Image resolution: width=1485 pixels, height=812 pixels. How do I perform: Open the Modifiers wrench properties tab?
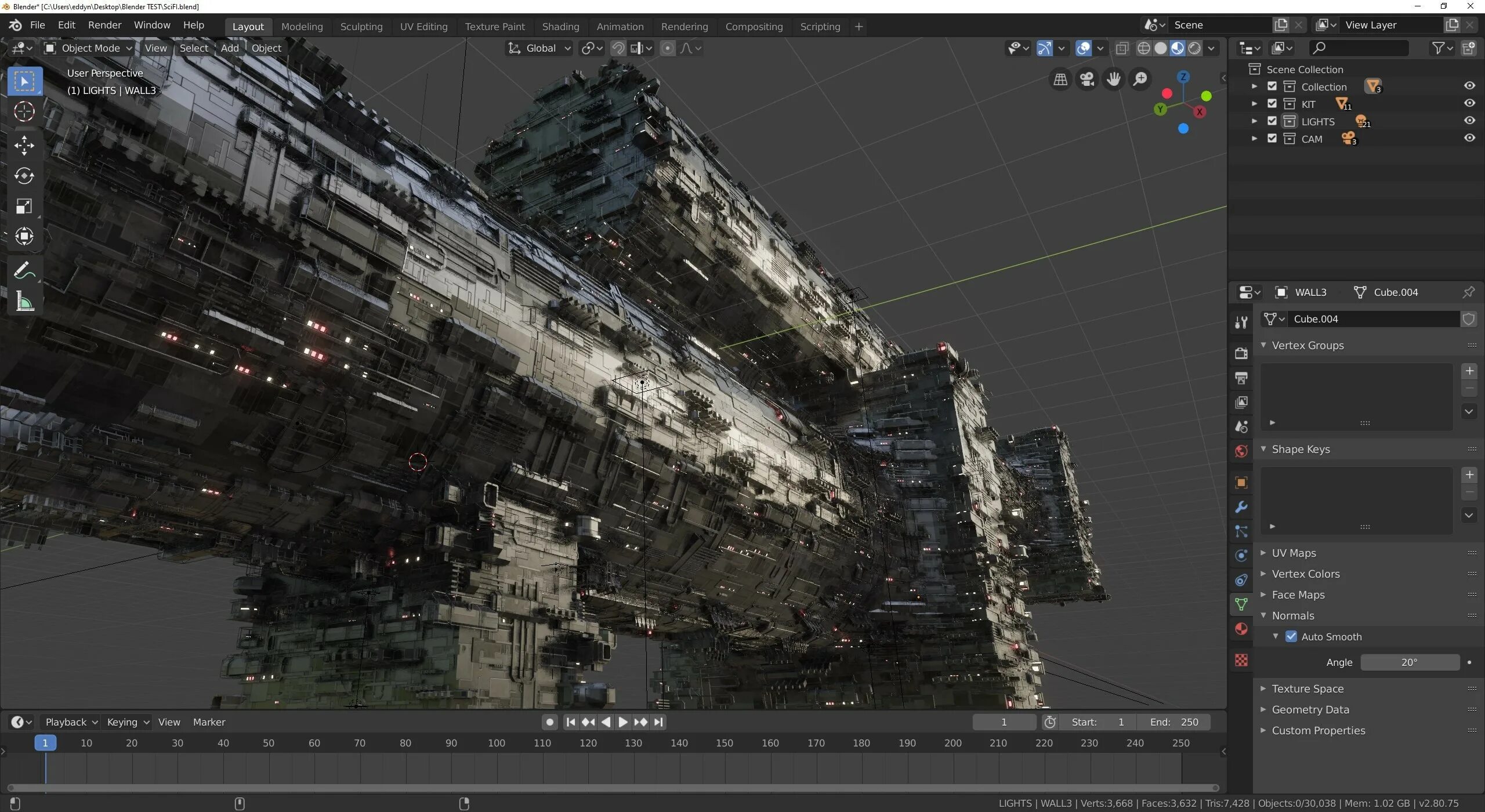point(1241,507)
